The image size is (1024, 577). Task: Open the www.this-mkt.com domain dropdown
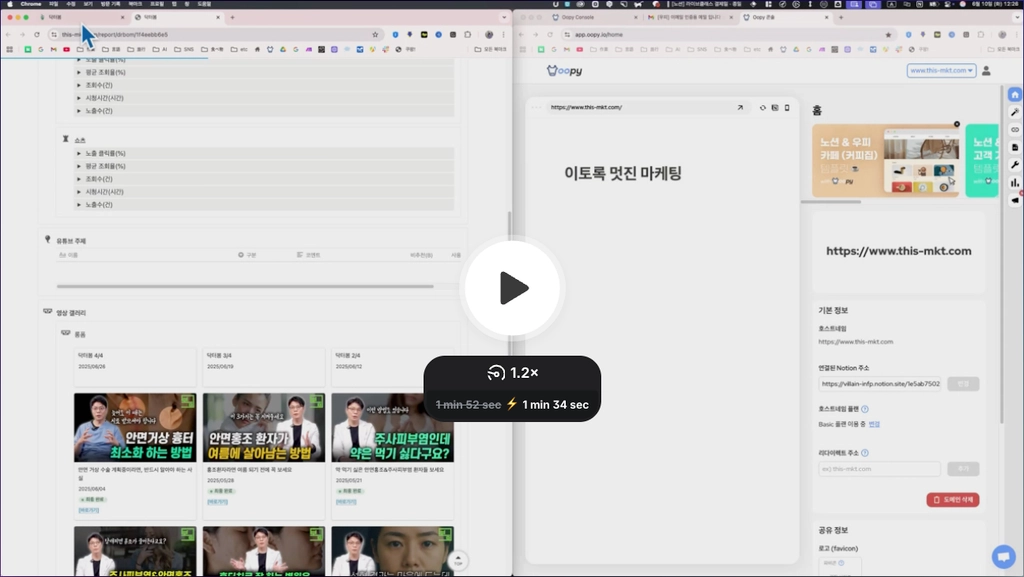[941, 70]
